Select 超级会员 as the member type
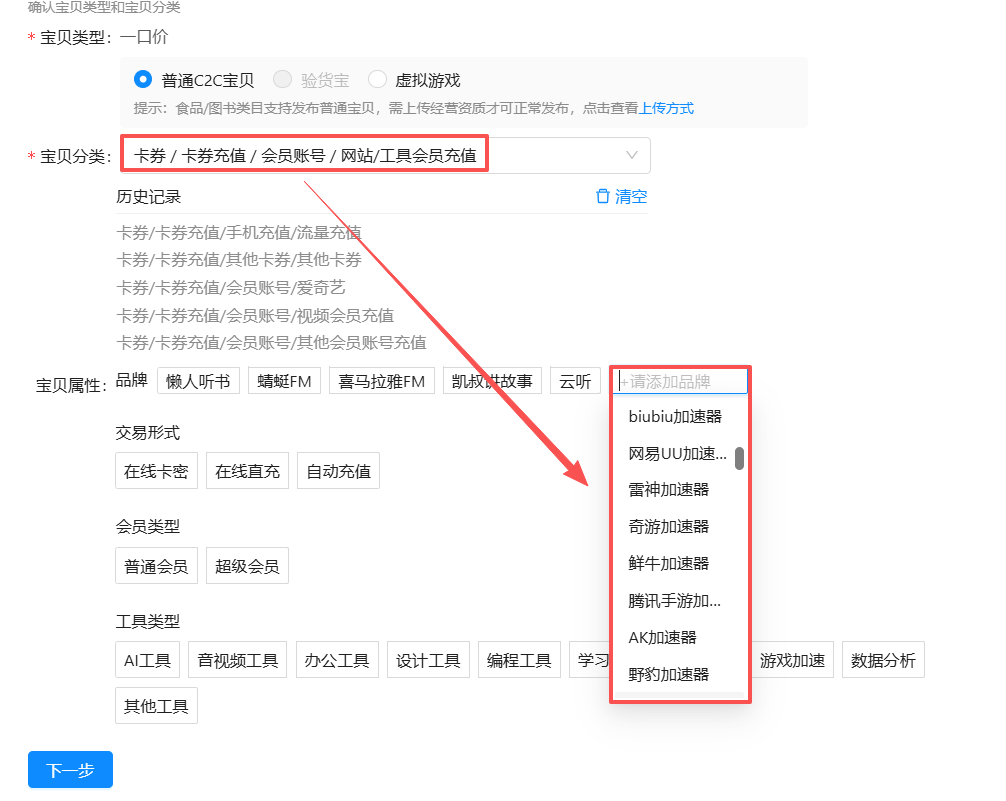This screenshot has height=801, width=1006. pos(246,565)
